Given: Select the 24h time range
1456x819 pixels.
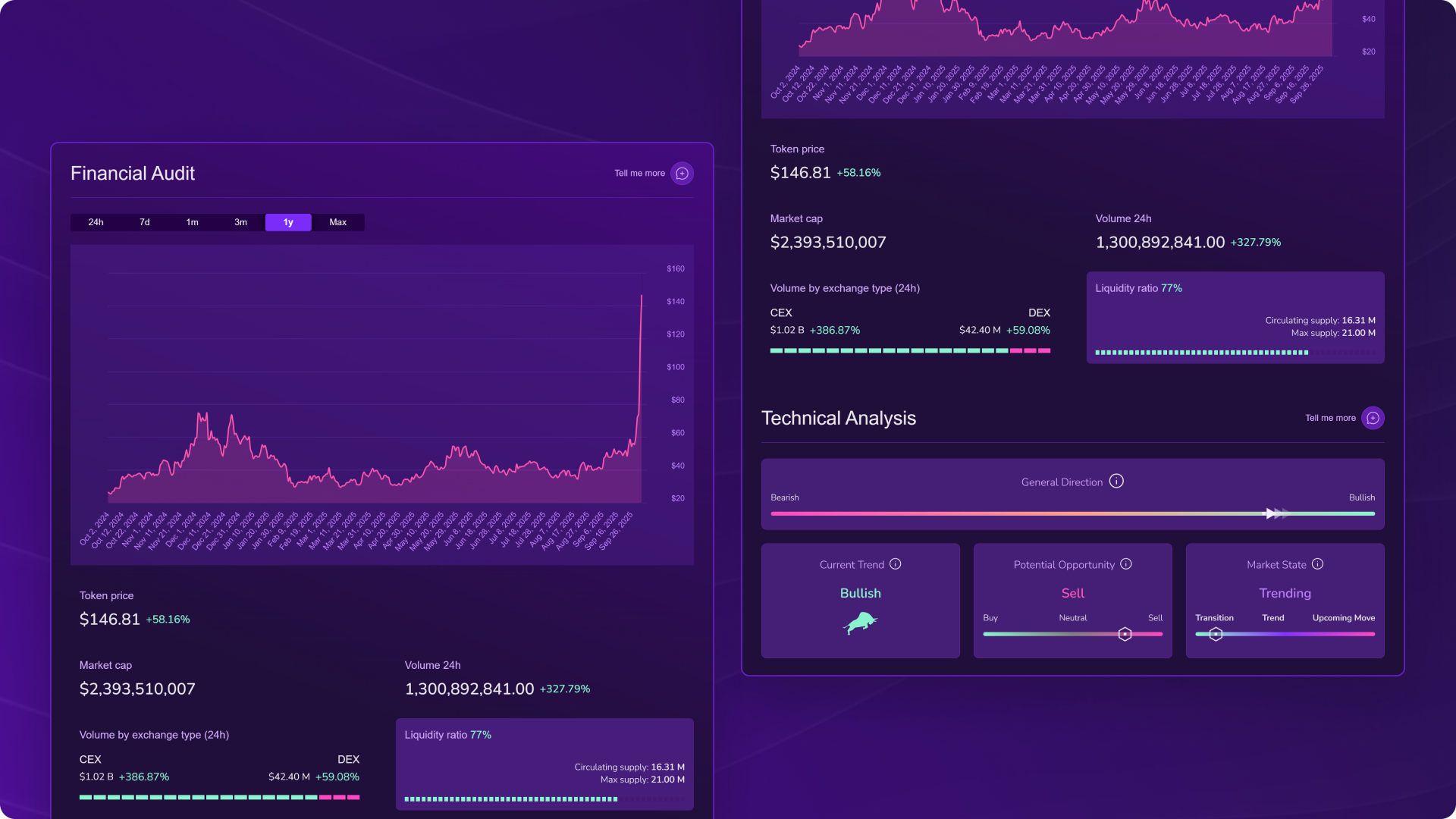Looking at the screenshot, I should pyautogui.click(x=96, y=222).
